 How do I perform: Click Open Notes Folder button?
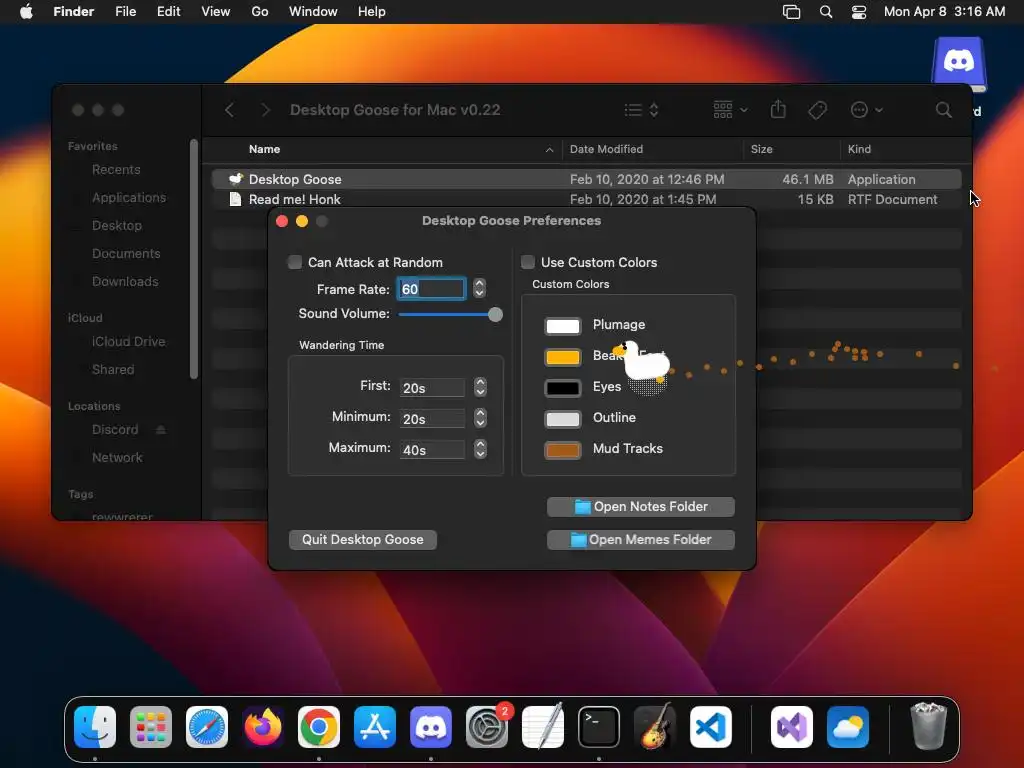pos(641,507)
